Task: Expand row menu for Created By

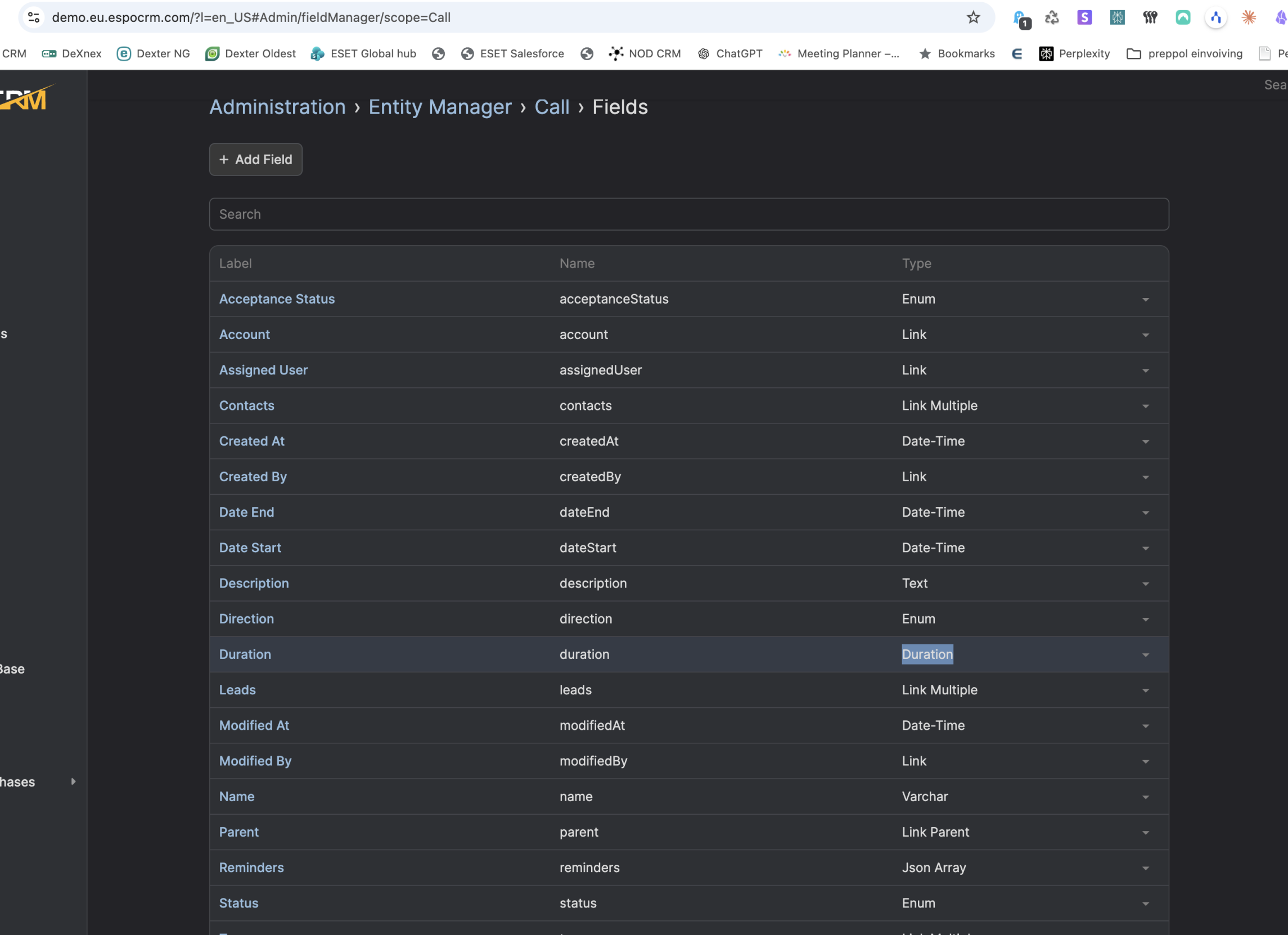Action: click(1145, 477)
